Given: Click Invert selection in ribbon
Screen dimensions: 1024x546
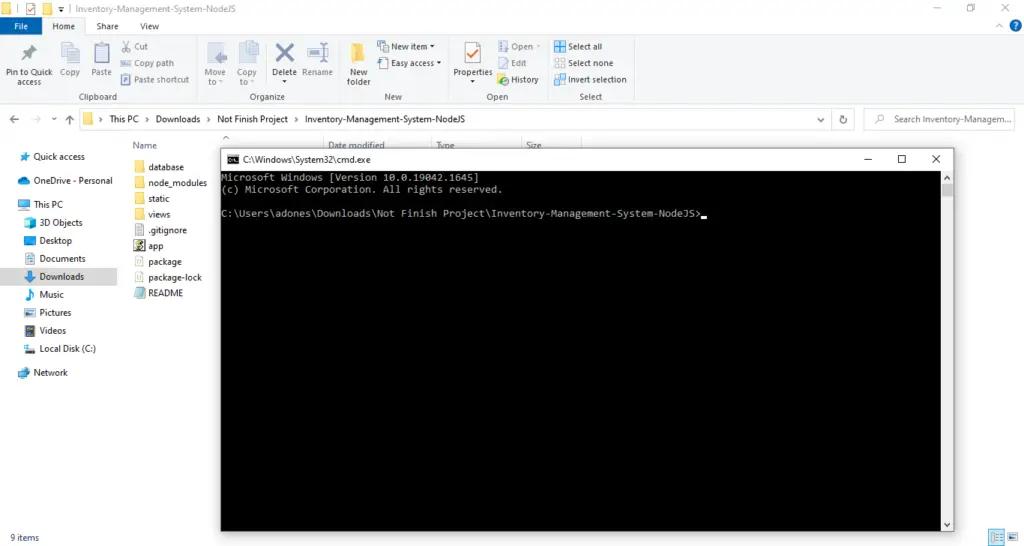Looking at the screenshot, I should coord(590,79).
